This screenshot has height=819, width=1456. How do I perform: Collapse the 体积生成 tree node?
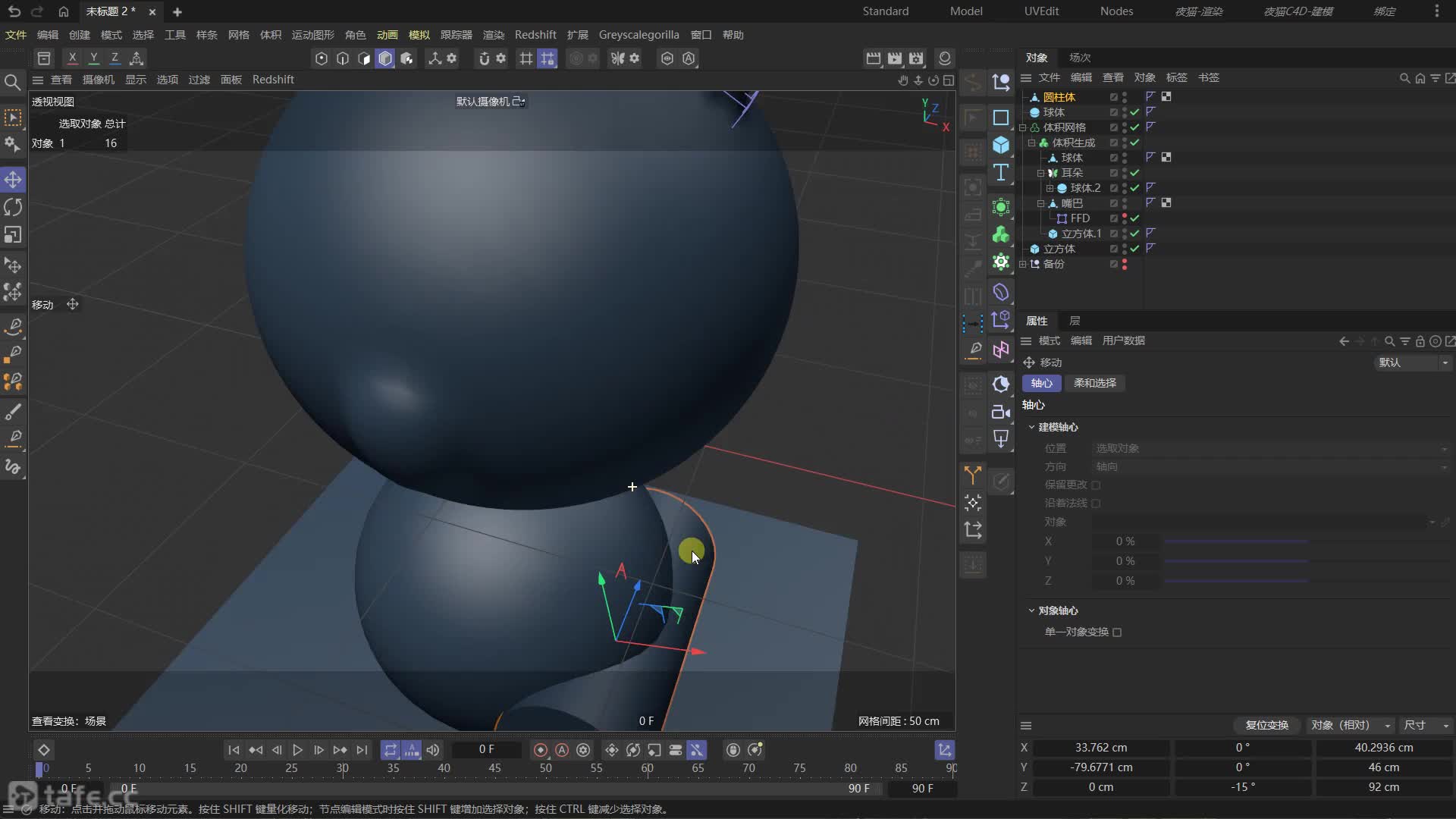(x=1032, y=143)
